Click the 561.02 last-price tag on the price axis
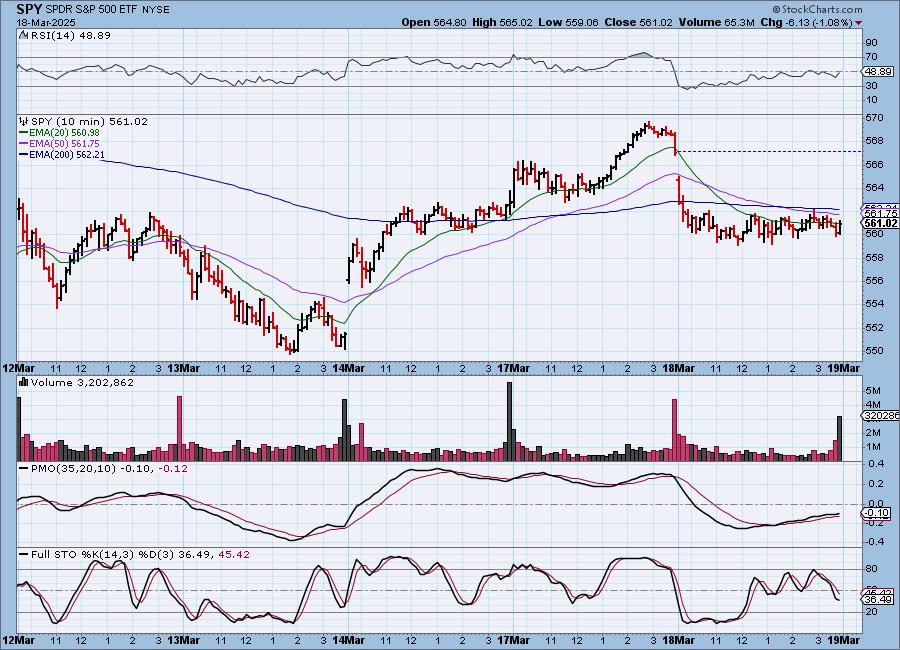Image resolution: width=900 pixels, height=650 pixels. [881, 223]
